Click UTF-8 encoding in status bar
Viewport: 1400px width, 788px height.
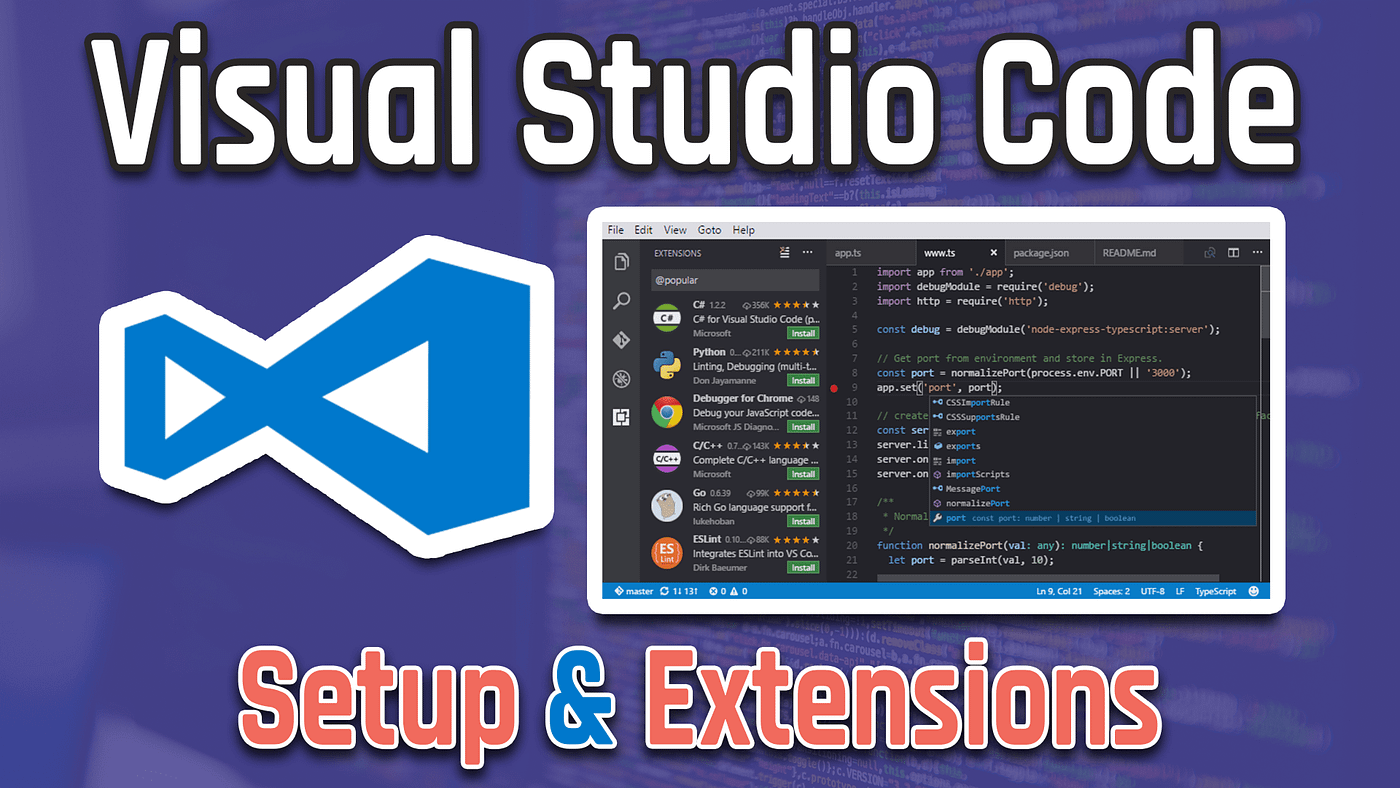1152,591
